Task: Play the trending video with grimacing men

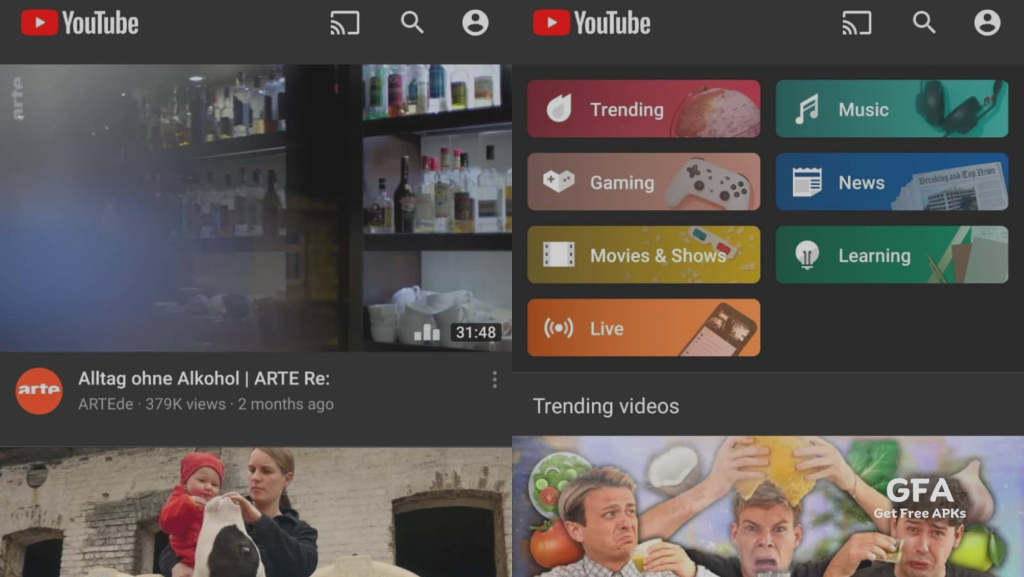Action: (x=768, y=507)
